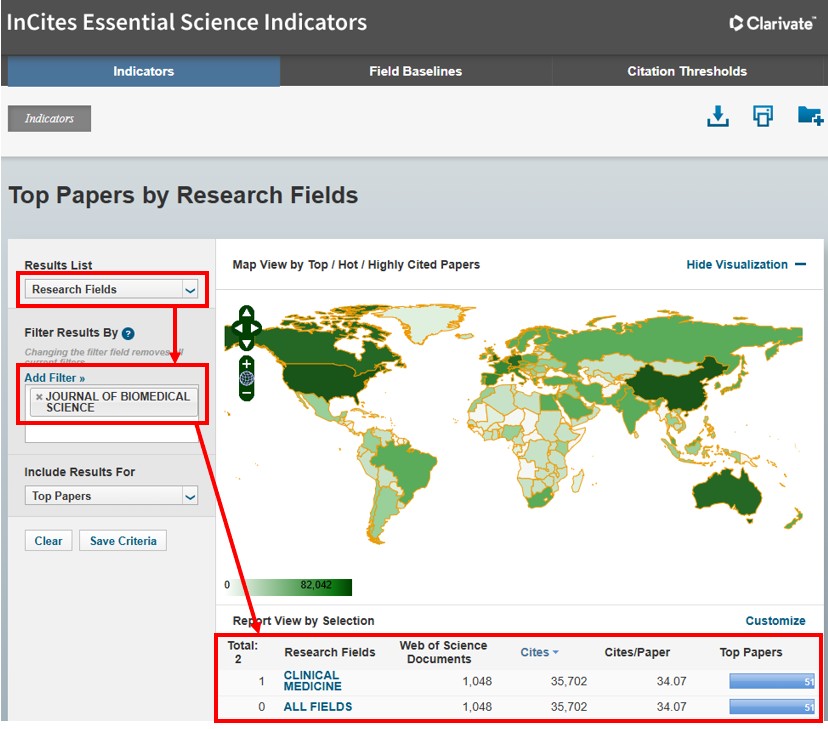This screenshot has width=828, height=729.
Task: Open the Field Baselines tab
Action: pyautogui.click(x=416, y=71)
